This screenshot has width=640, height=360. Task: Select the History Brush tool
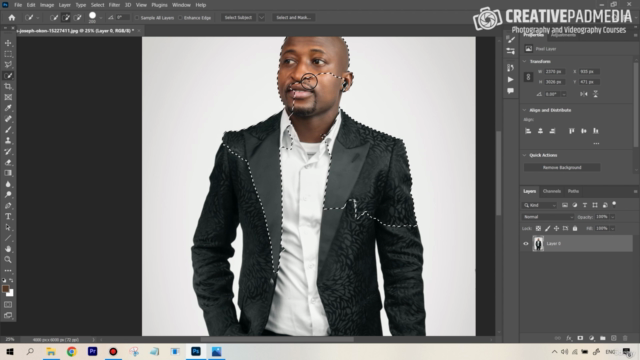tap(8, 151)
